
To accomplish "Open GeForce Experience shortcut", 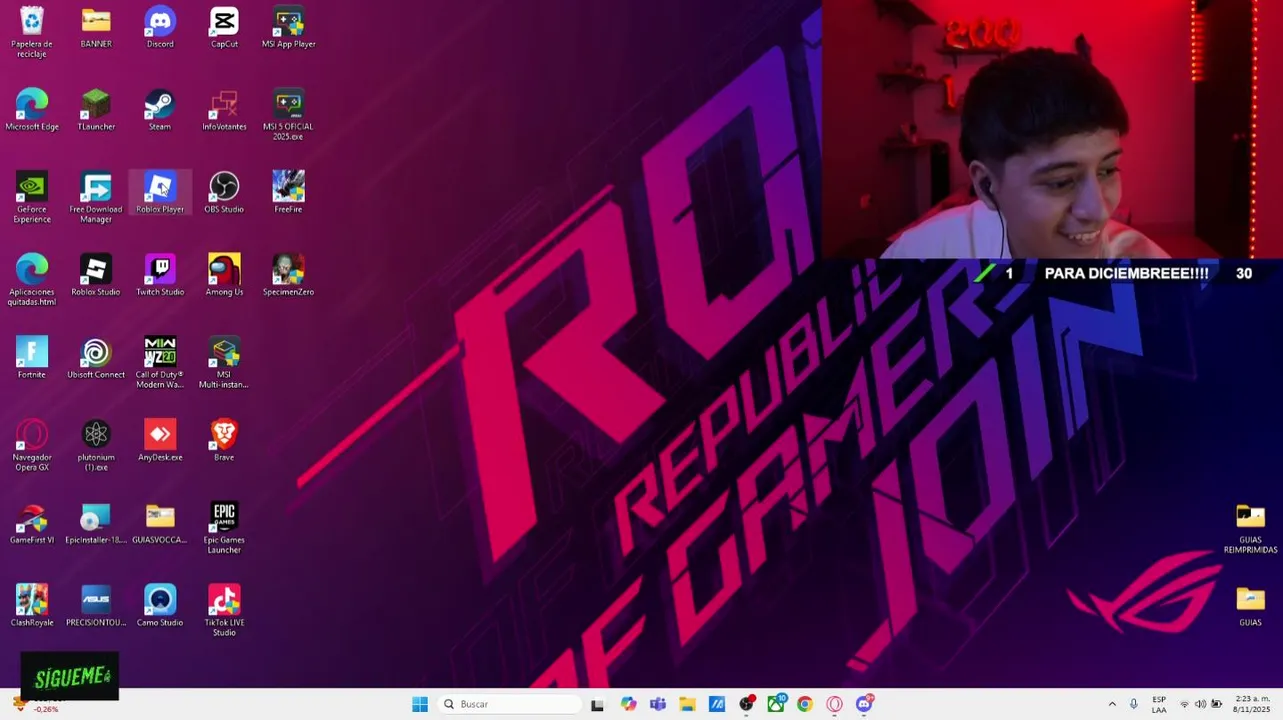I will (x=32, y=197).
